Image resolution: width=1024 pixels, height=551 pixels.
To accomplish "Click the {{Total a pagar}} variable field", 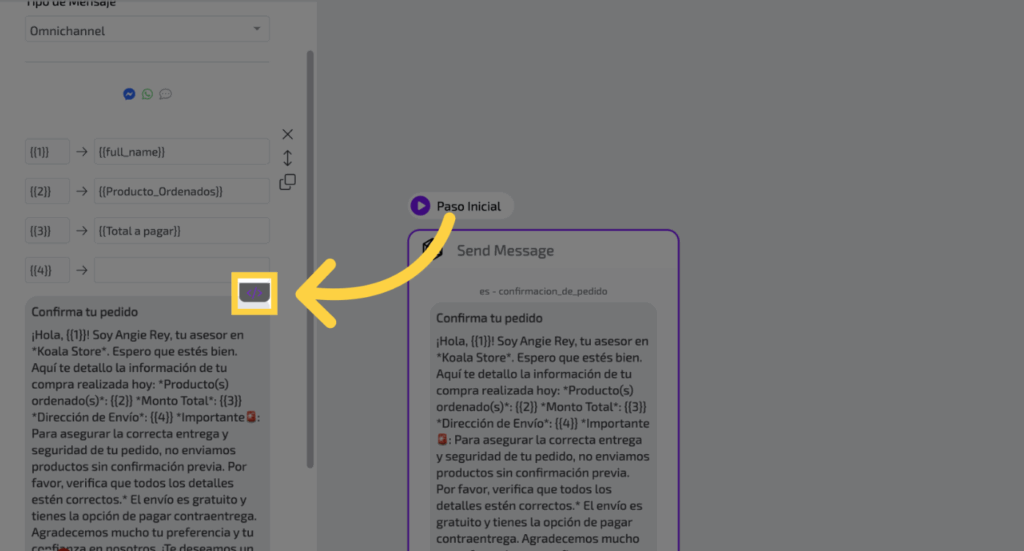I will [181, 231].
